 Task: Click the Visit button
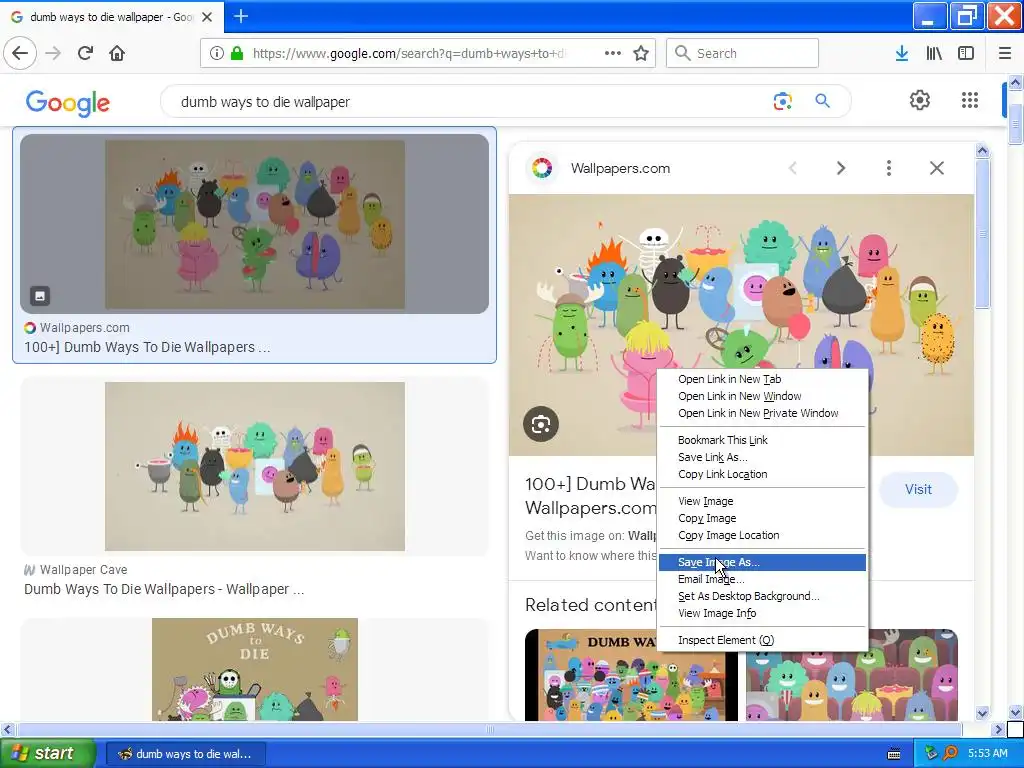point(918,490)
